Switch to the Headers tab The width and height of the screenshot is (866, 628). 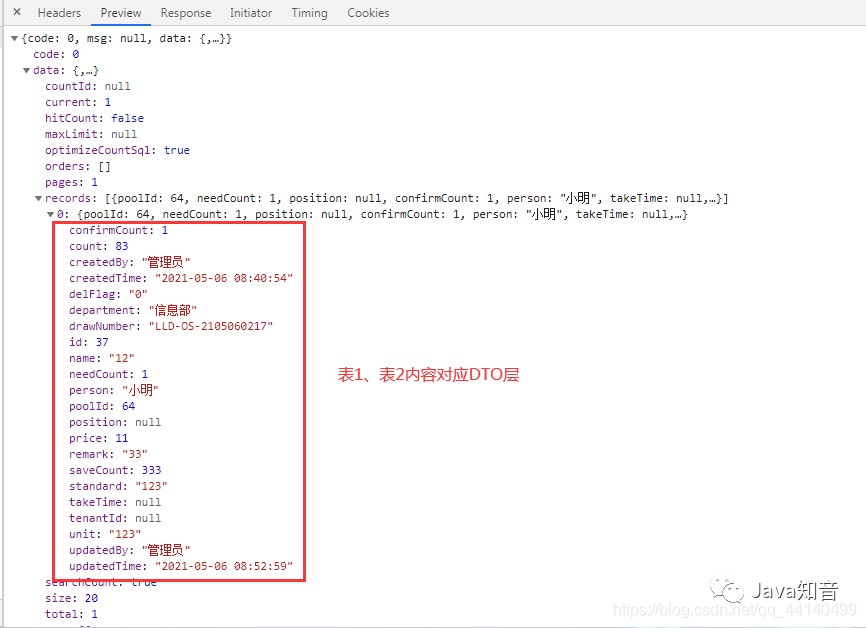(59, 12)
